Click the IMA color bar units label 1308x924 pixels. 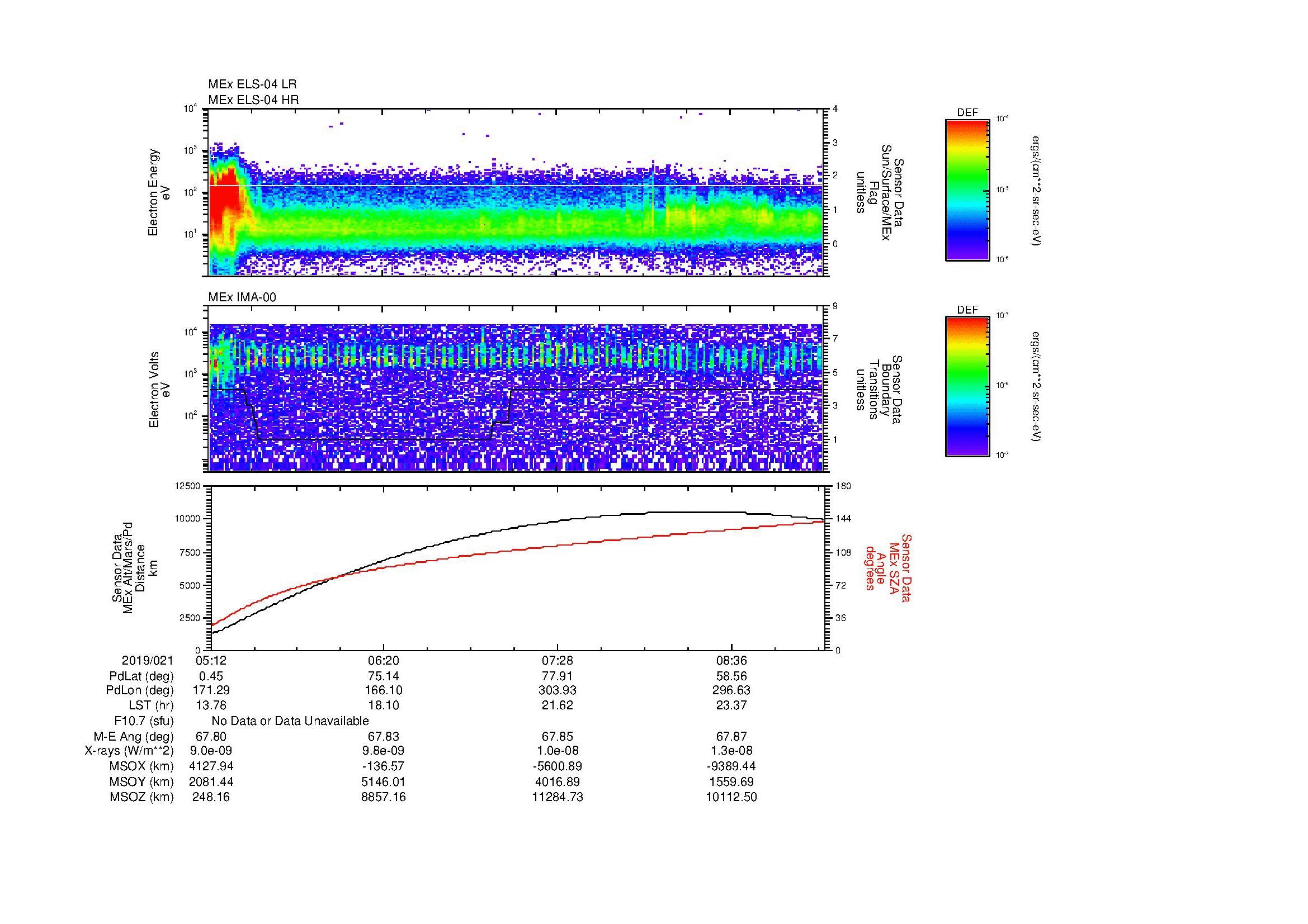coord(1036,387)
